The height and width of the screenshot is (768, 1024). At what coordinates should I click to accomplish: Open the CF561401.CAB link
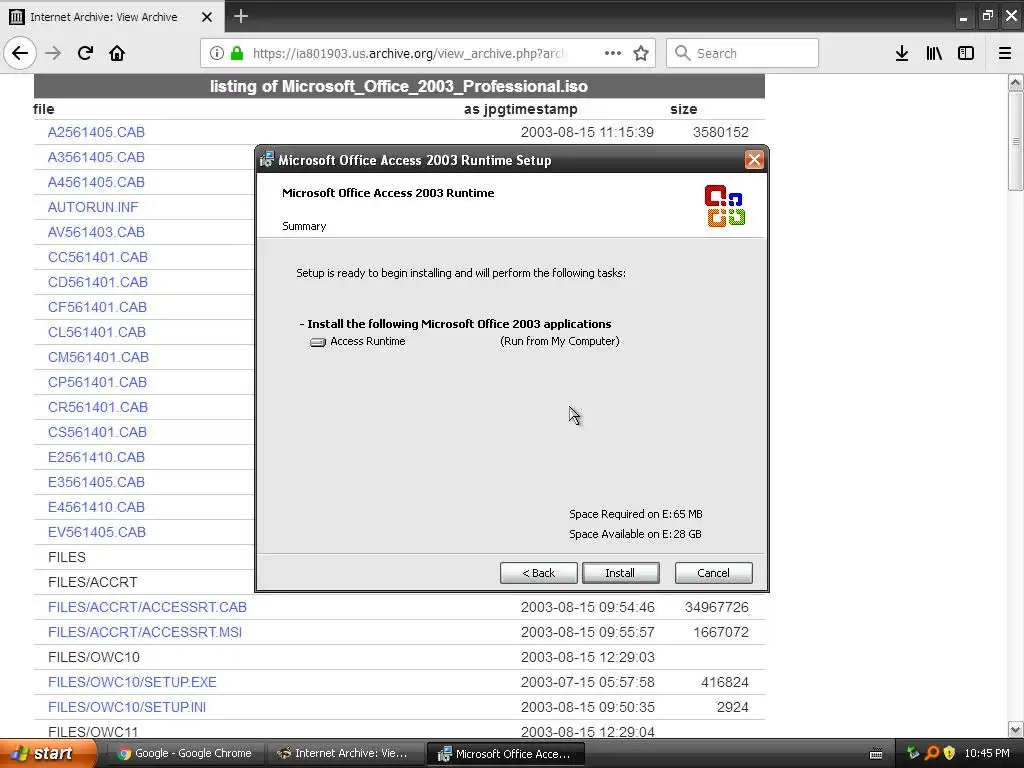(x=97, y=307)
